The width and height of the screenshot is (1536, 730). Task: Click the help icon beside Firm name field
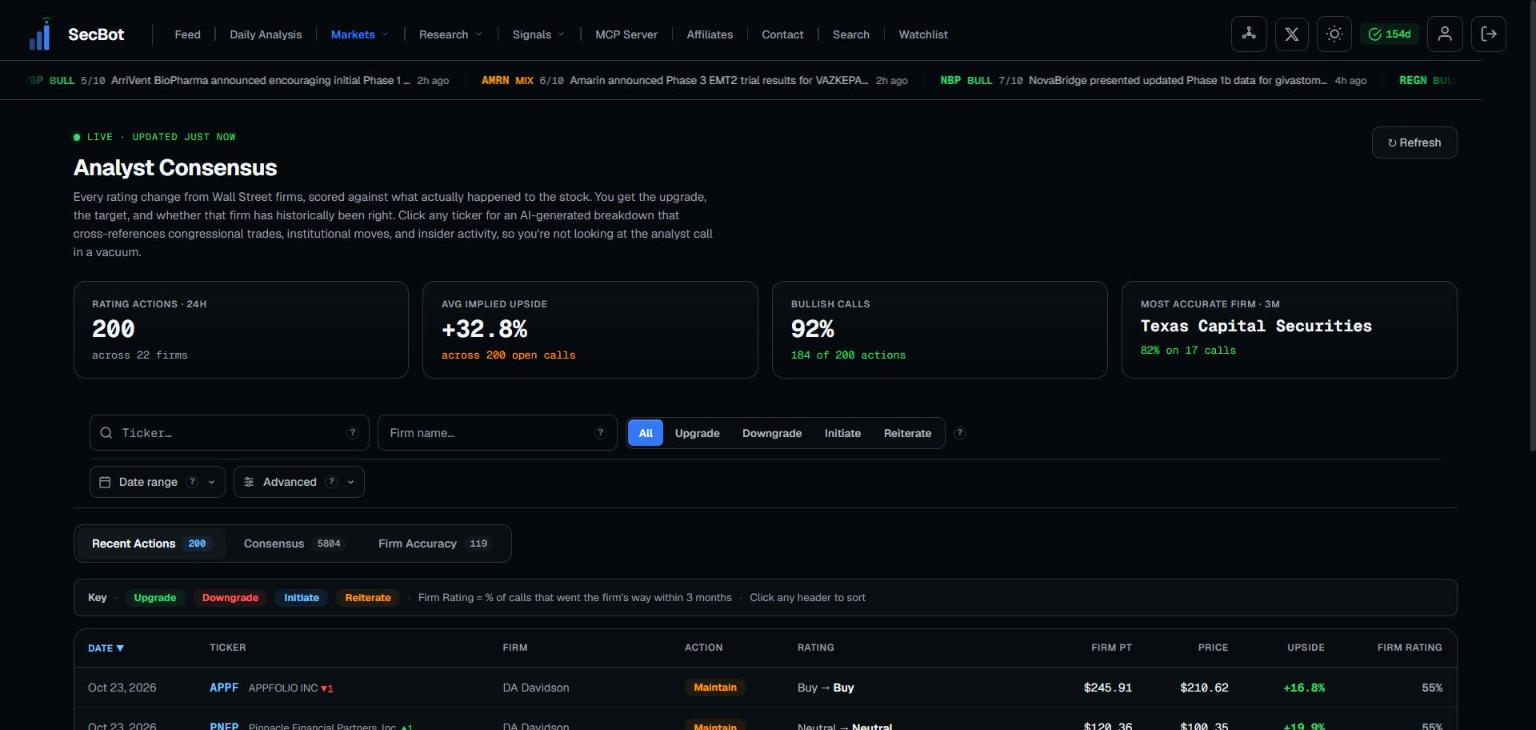600,433
